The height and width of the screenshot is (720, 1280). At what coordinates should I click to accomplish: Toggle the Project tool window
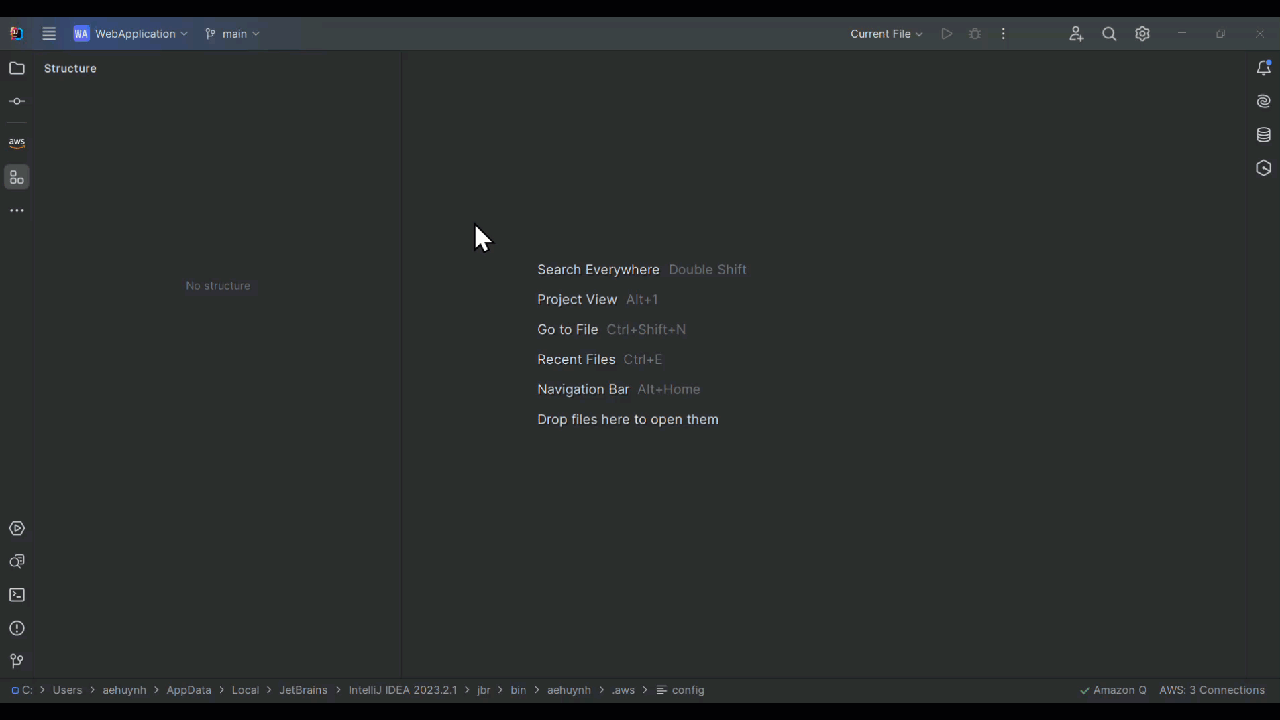pos(16,68)
